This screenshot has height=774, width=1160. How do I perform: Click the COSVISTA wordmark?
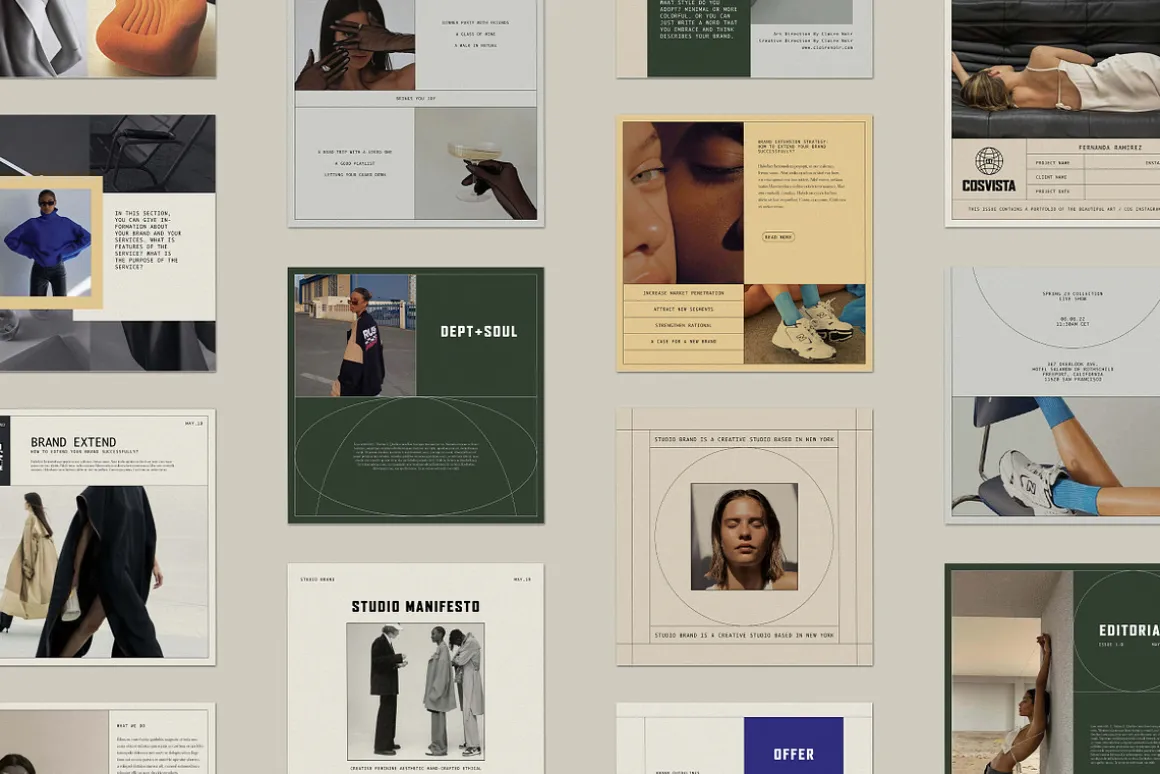click(988, 185)
